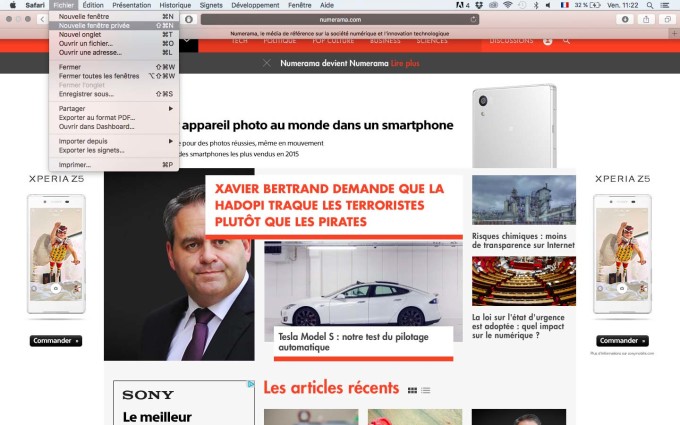Select Ouvrir dans Dashboard…
Screen dimensions: 680x425
[114, 127]
